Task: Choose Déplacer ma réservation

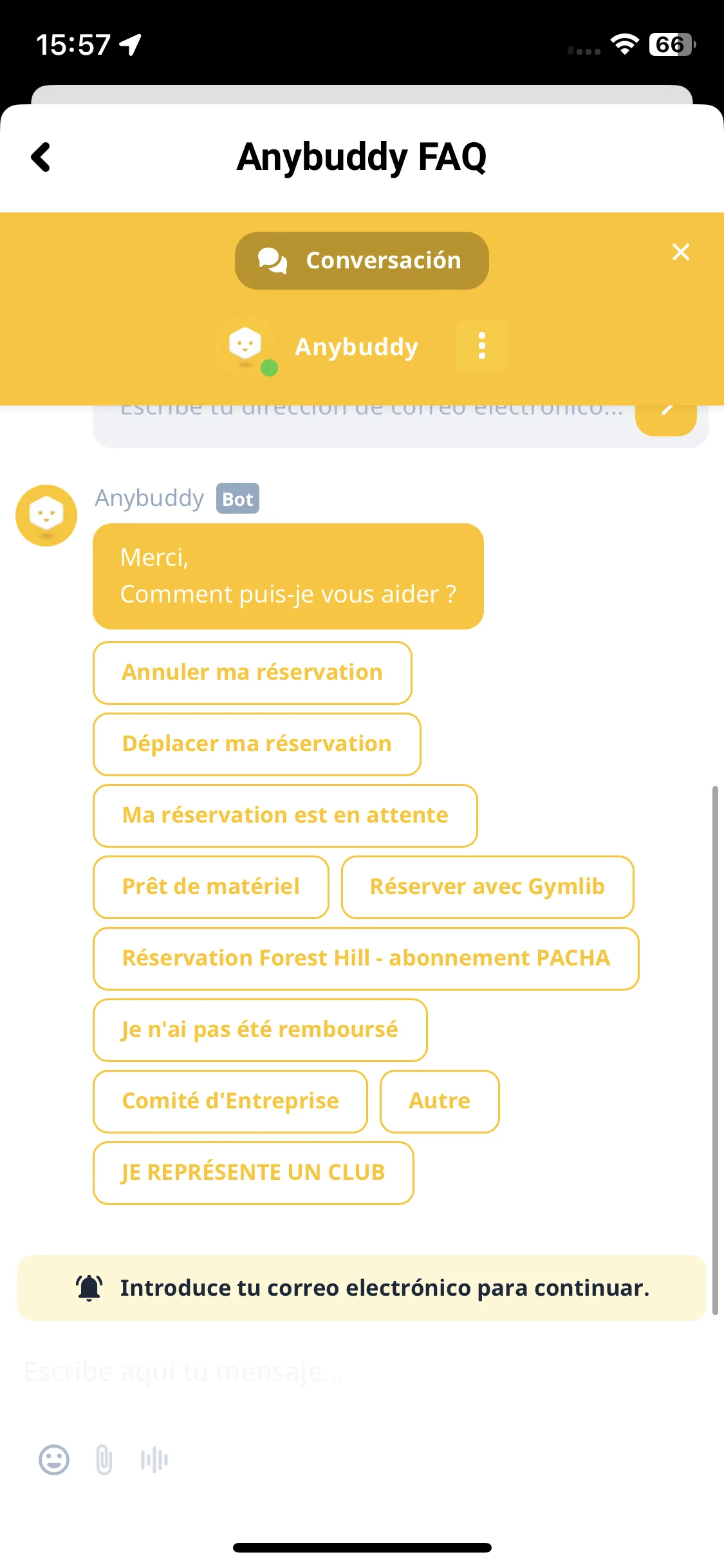Action: point(257,744)
